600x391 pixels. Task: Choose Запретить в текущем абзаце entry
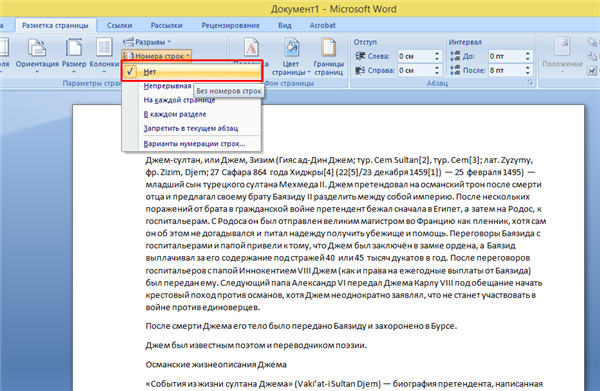click(x=191, y=129)
